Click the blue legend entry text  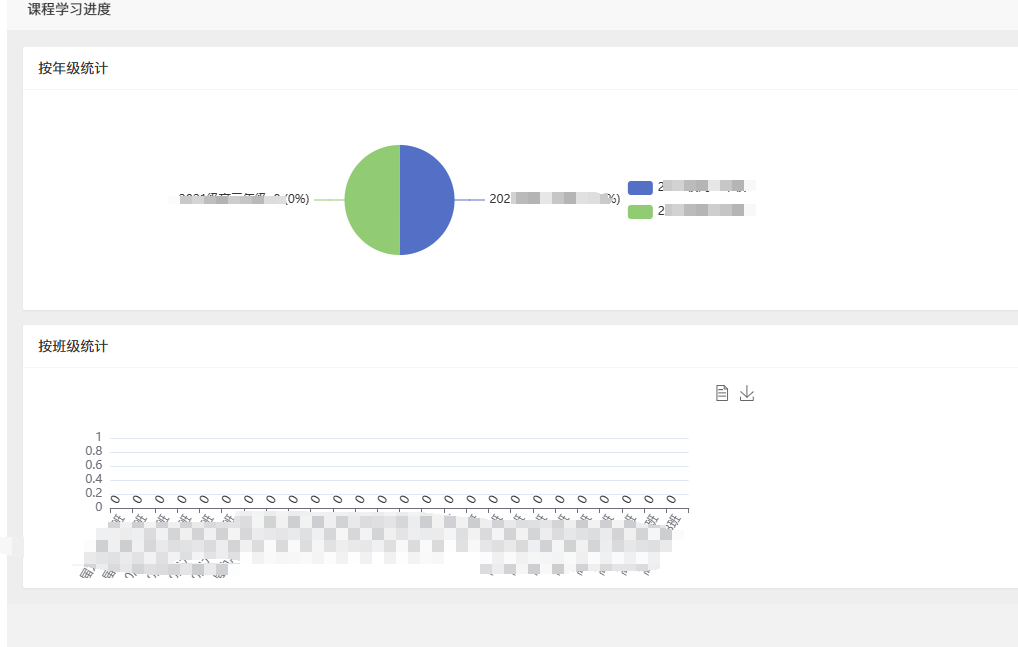click(x=706, y=186)
